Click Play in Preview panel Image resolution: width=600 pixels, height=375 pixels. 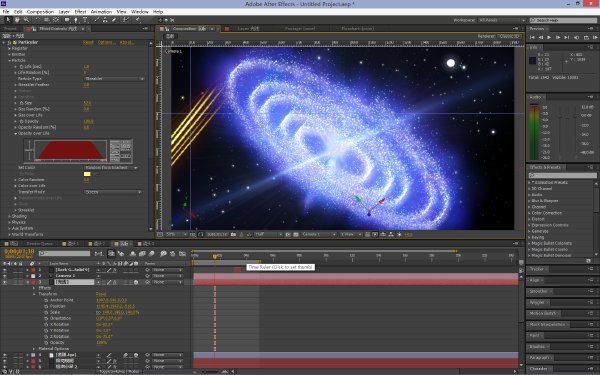click(549, 38)
